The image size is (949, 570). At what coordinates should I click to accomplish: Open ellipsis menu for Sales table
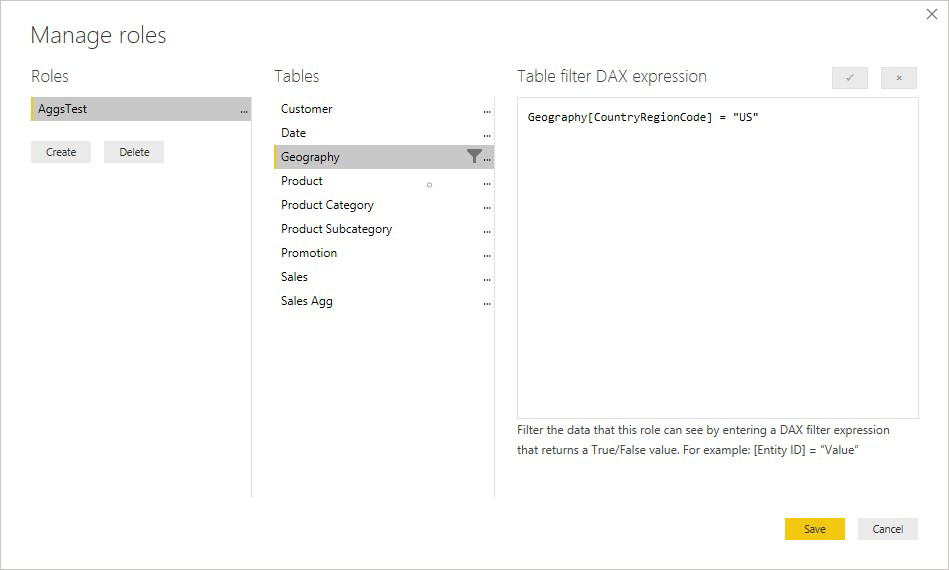tap(487, 280)
